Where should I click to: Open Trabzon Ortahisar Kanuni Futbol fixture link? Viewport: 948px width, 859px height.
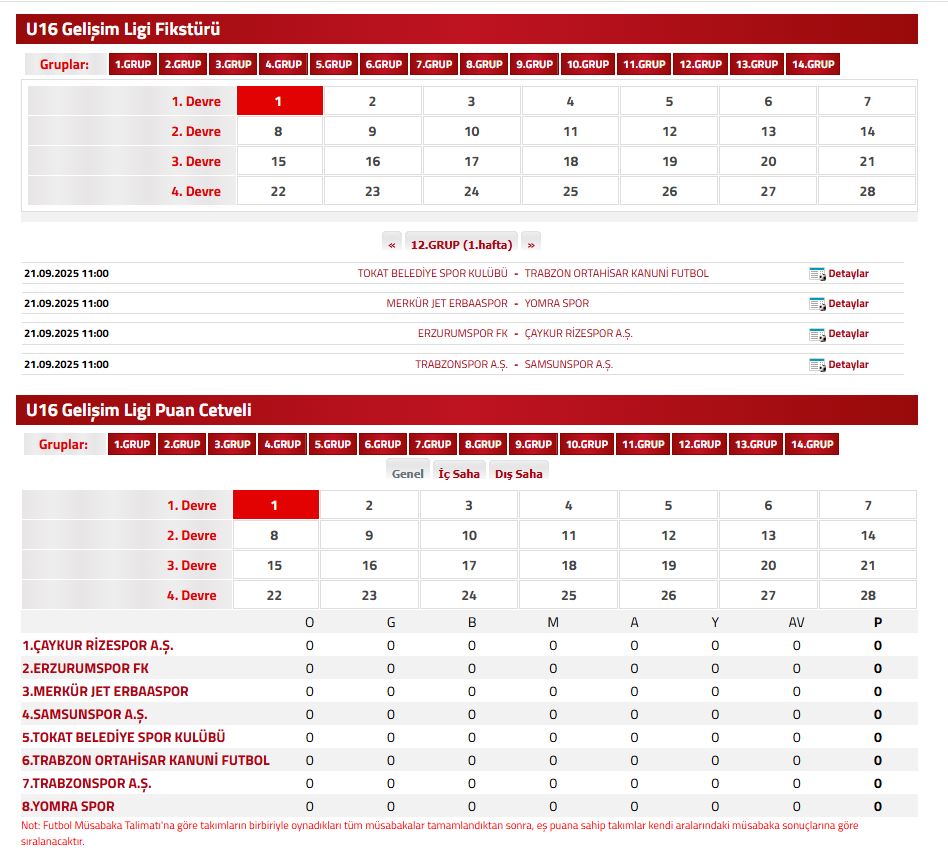point(616,273)
